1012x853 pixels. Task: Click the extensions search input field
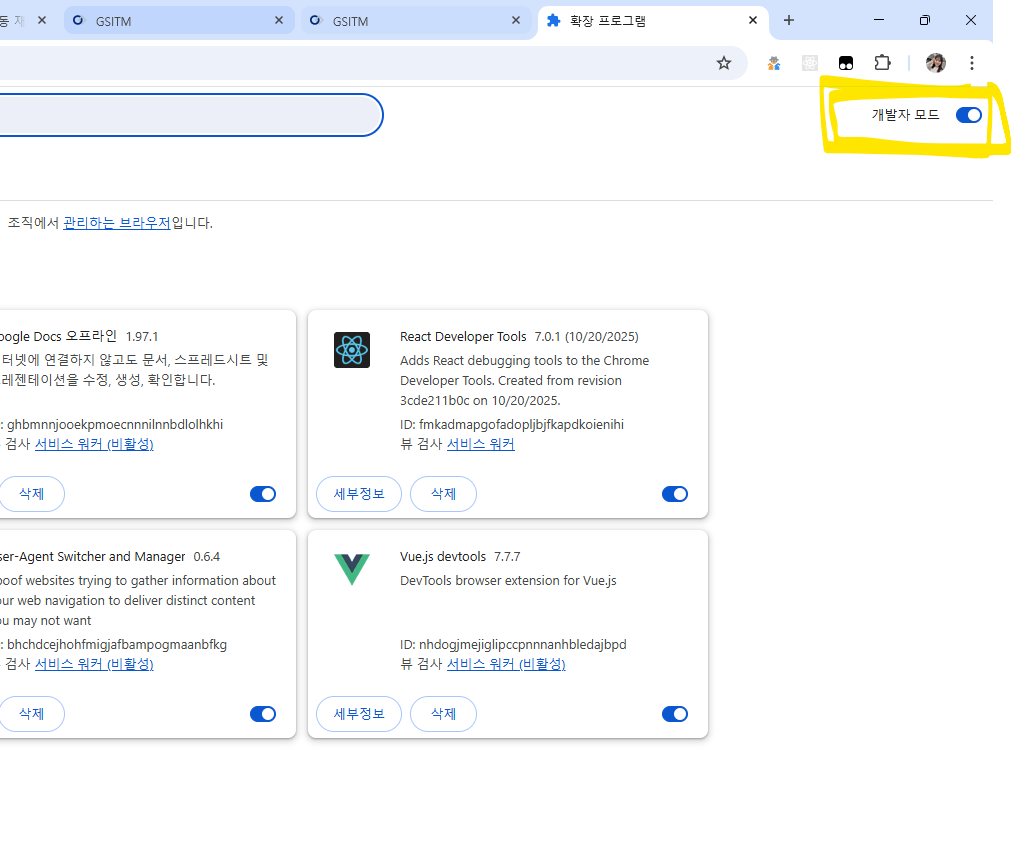[x=180, y=115]
